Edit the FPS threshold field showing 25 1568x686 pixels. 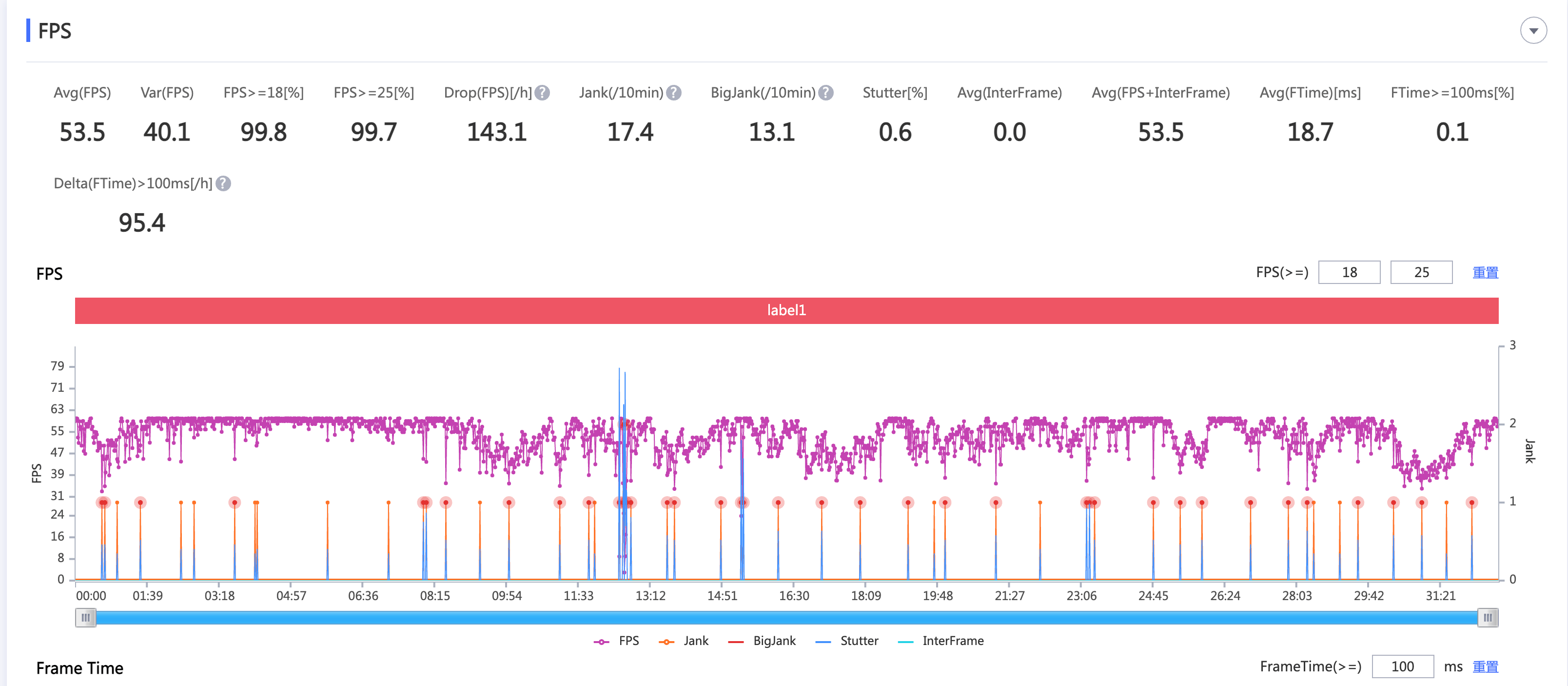pyautogui.click(x=1421, y=272)
